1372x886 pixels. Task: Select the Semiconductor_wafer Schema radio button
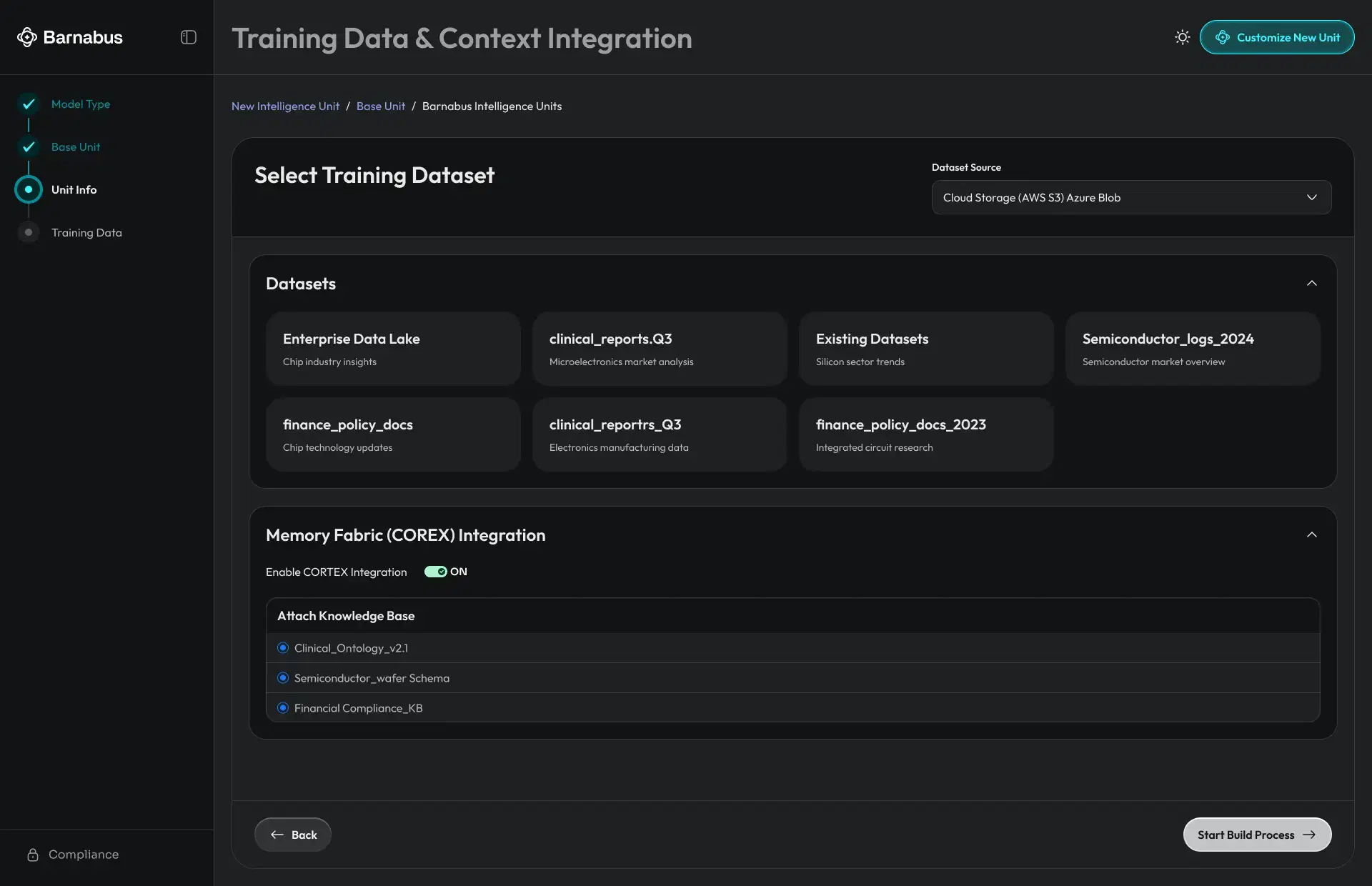click(283, 678)
